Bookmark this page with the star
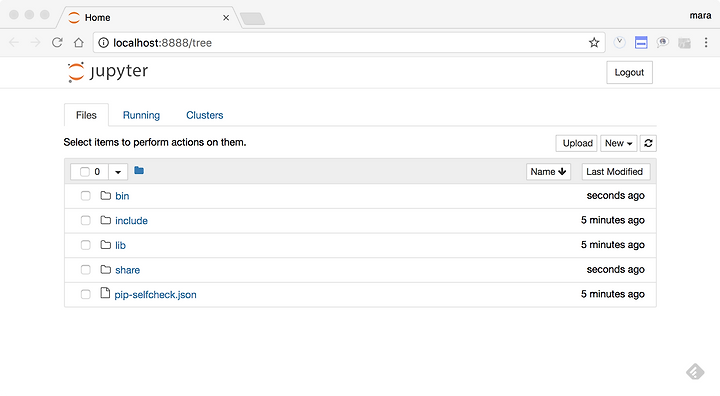Image resolution: width=720 pixels, height=396 pixels. point(594,43)
